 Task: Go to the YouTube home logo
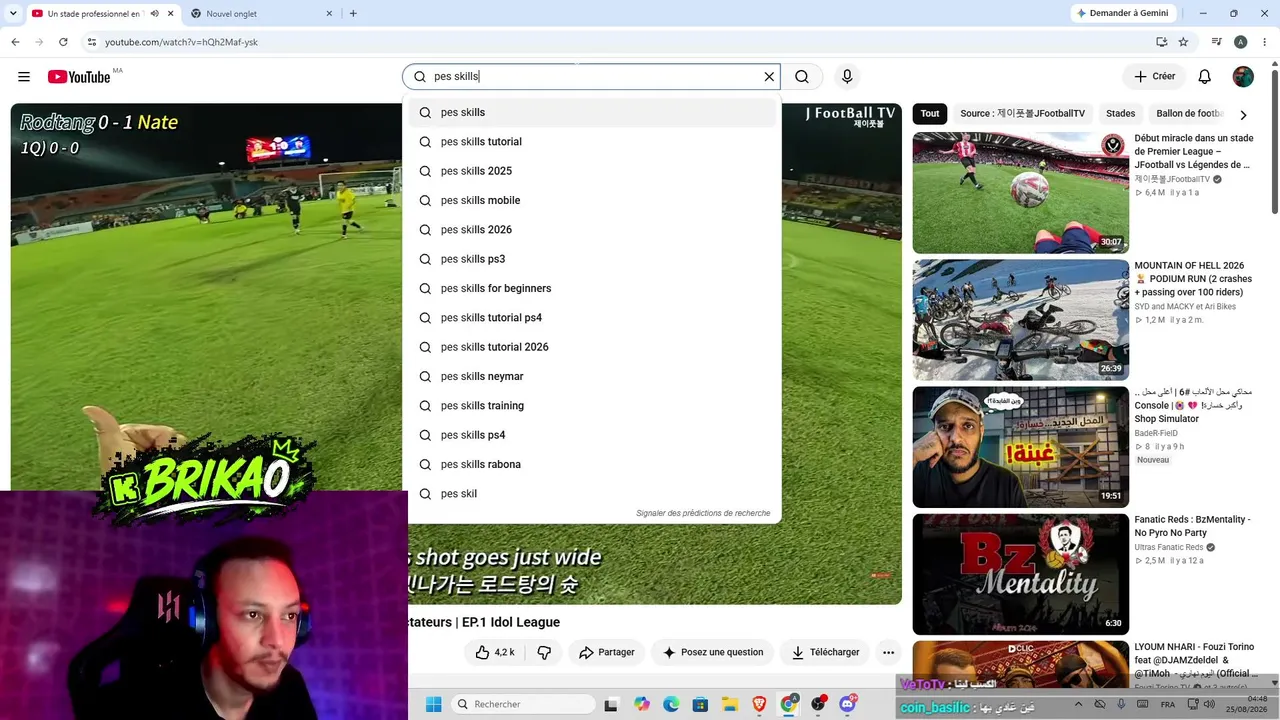pyautogui.click(x=78, y=77)
